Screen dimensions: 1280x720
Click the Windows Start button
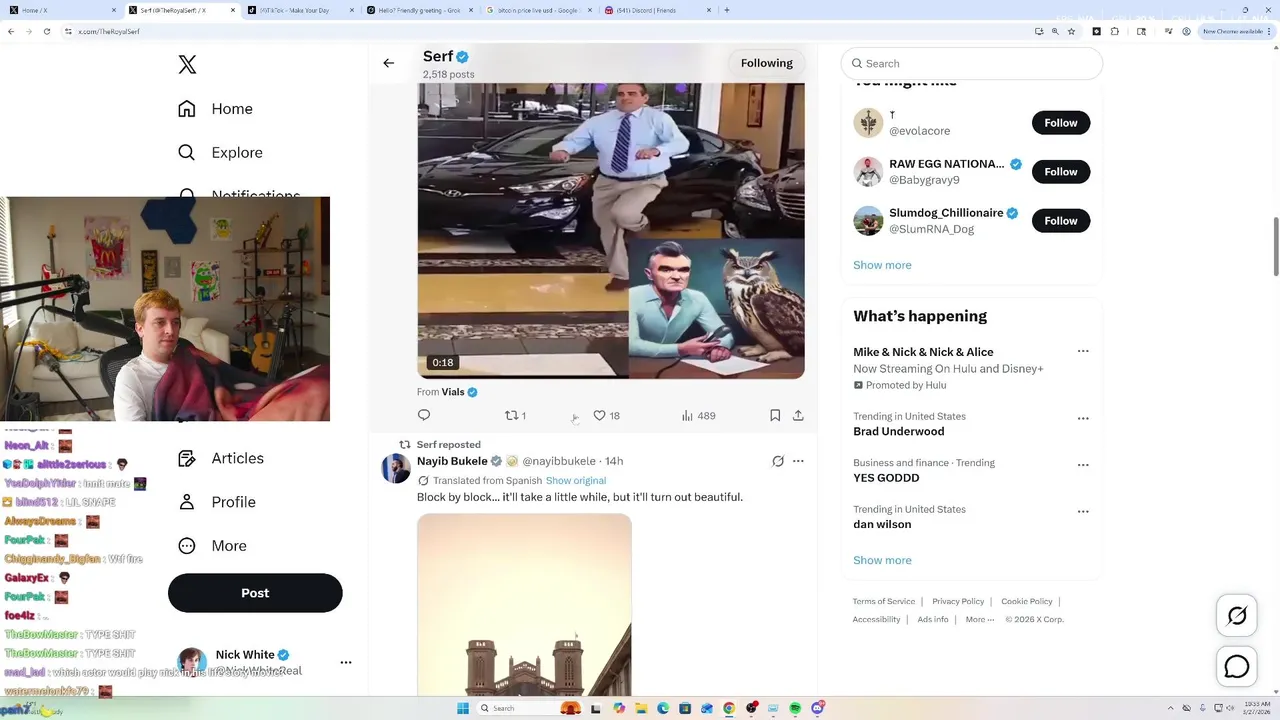[x=463, y=708]
